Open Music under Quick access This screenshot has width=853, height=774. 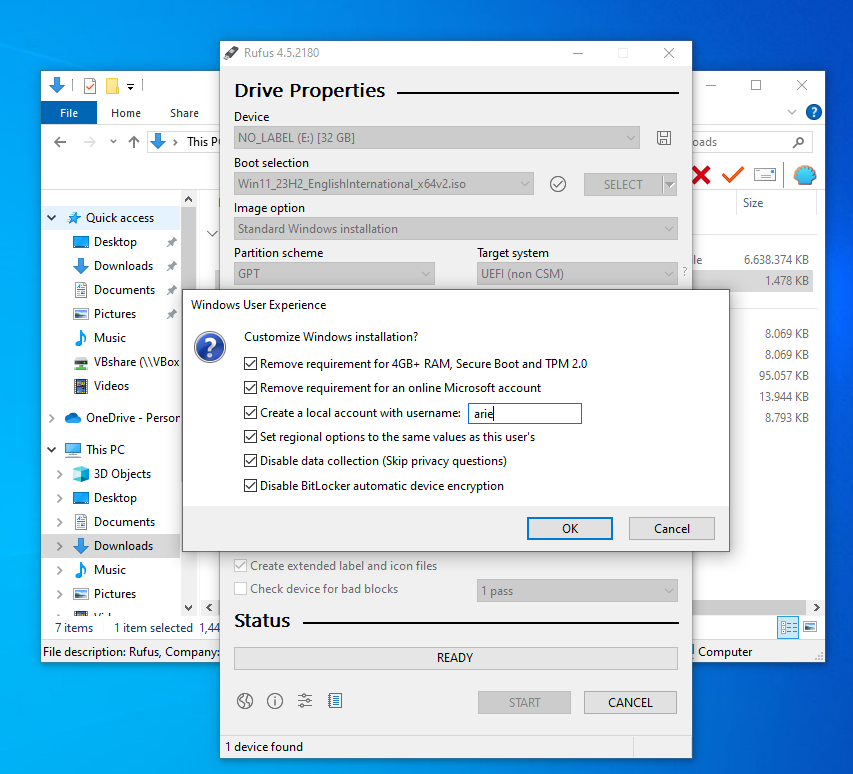pyautogui.click(x=109, y=338)
